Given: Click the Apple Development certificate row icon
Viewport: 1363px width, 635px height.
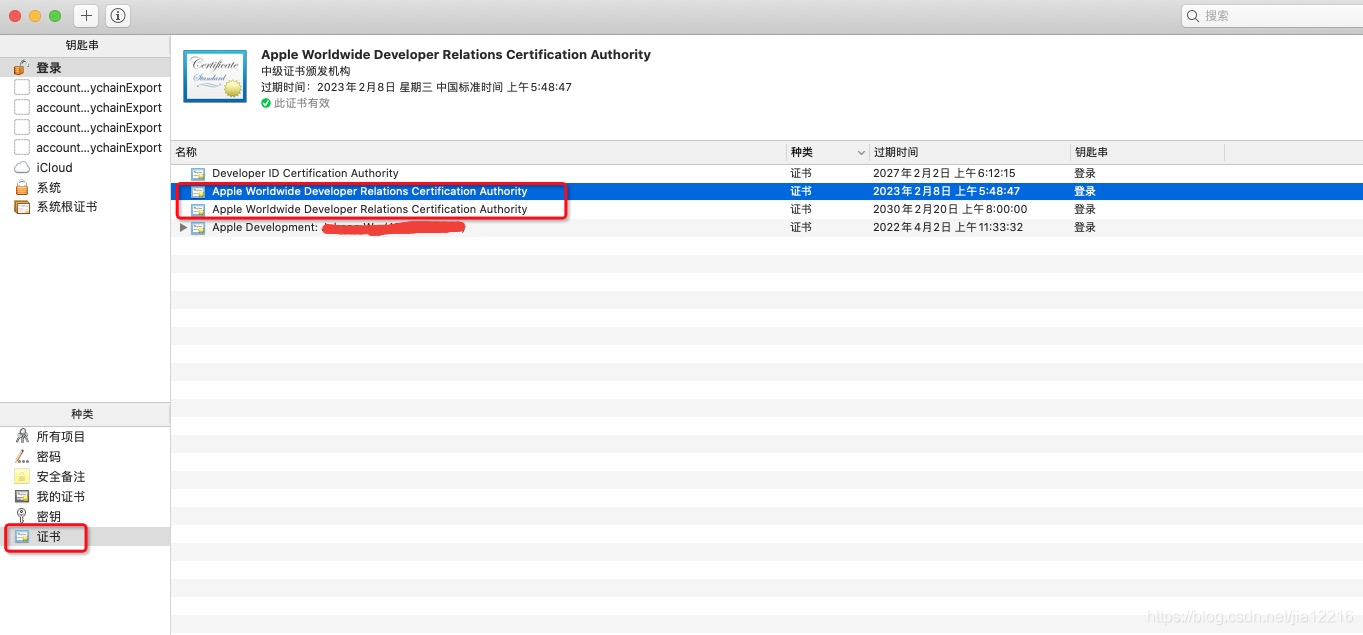Looking at the screenshot, I should (198, 227).
